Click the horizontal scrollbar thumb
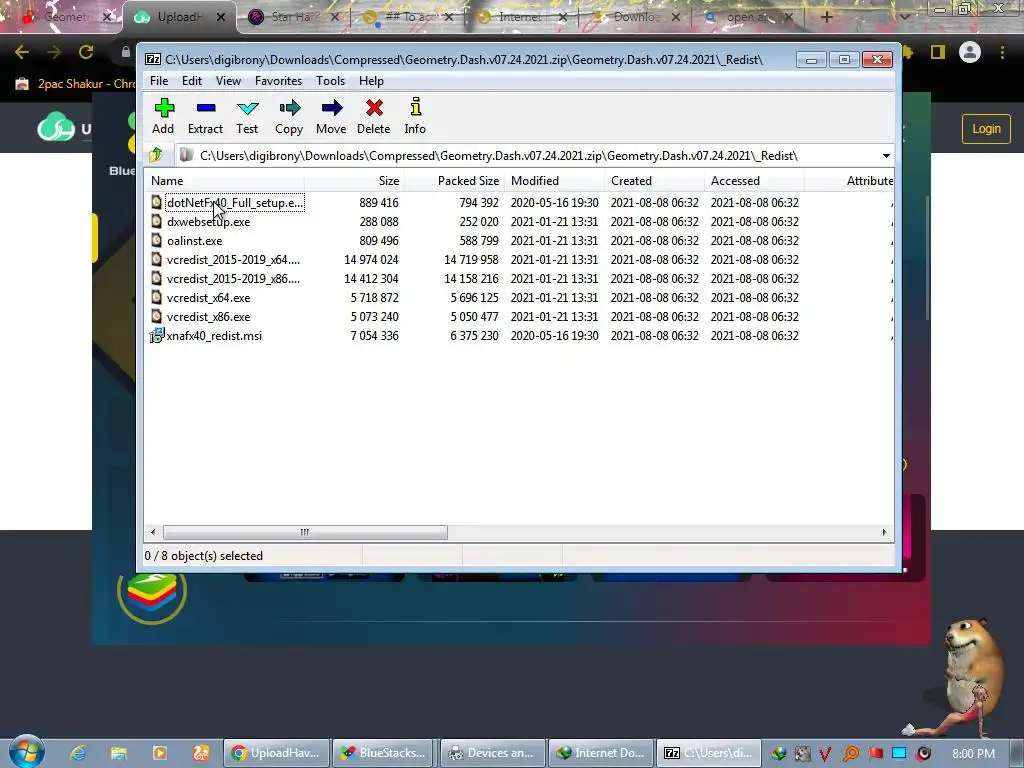 tap(305, 532)
